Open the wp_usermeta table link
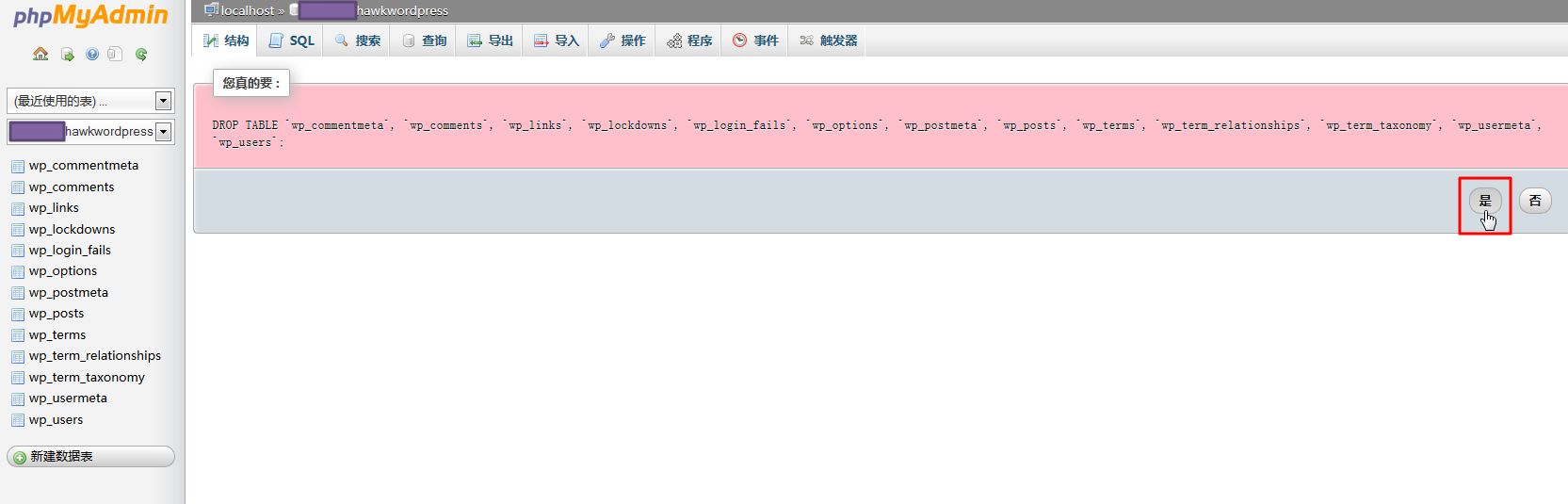 click(68, 398)
